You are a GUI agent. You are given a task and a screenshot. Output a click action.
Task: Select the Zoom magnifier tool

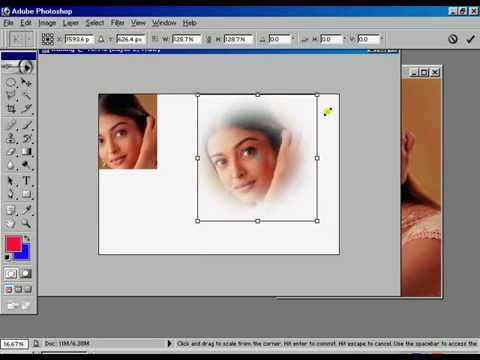point(26,223)
